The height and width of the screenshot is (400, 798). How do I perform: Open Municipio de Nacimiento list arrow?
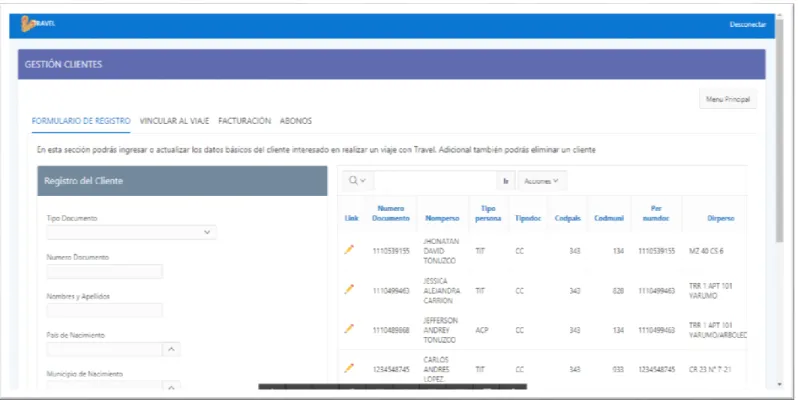pos(171,387)
